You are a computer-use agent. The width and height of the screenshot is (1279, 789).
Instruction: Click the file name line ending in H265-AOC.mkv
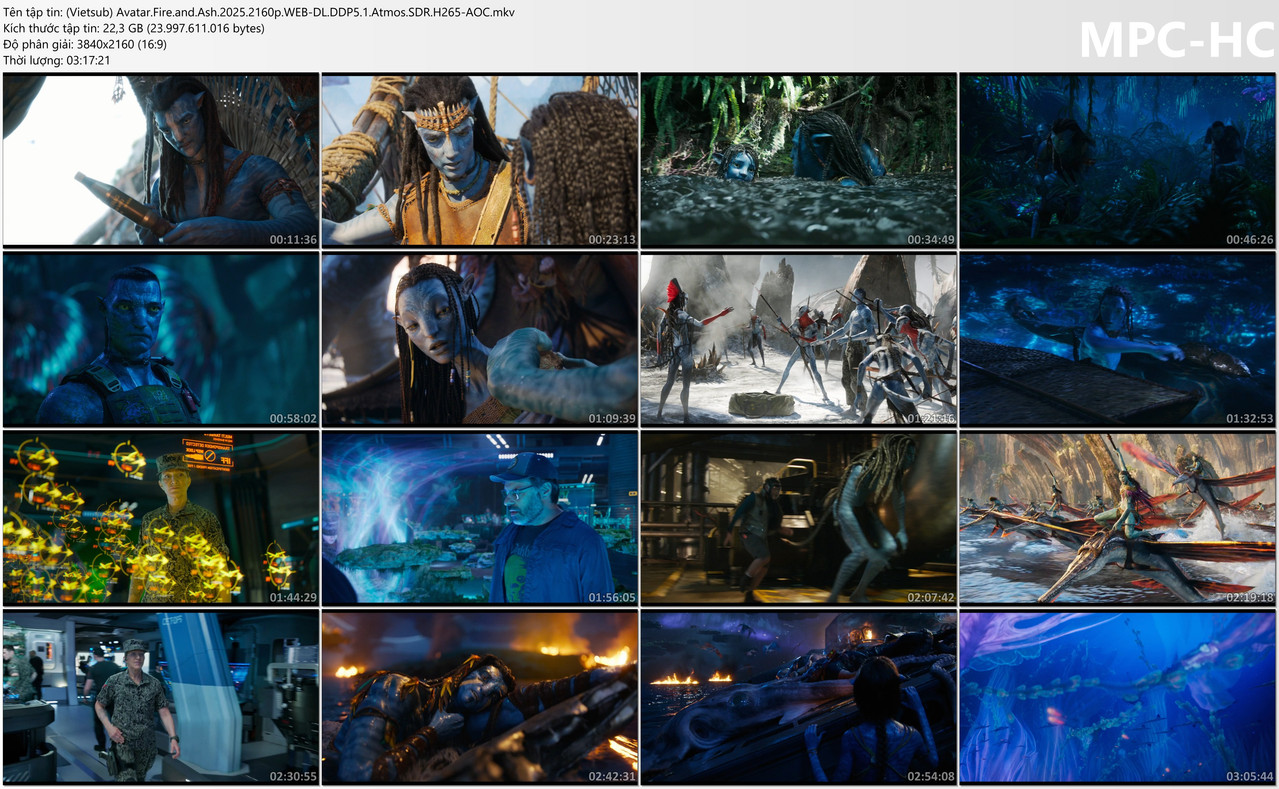point(260,12)
